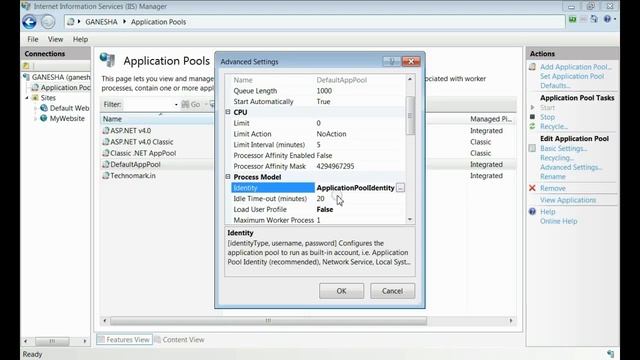Select the Identity property row
Image resolution: width=640 pixels, height=360 pixels.
pos(318,188)
